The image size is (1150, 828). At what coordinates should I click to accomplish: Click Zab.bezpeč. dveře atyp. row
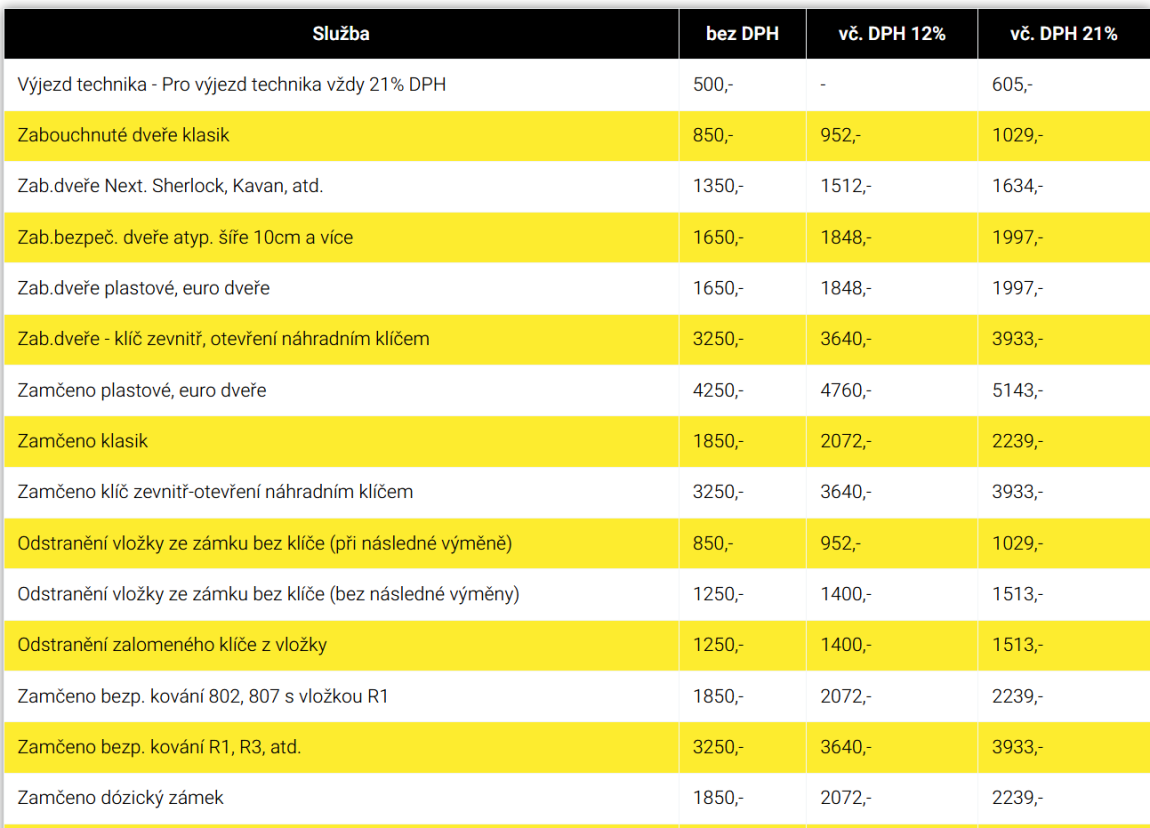(577, 238)
